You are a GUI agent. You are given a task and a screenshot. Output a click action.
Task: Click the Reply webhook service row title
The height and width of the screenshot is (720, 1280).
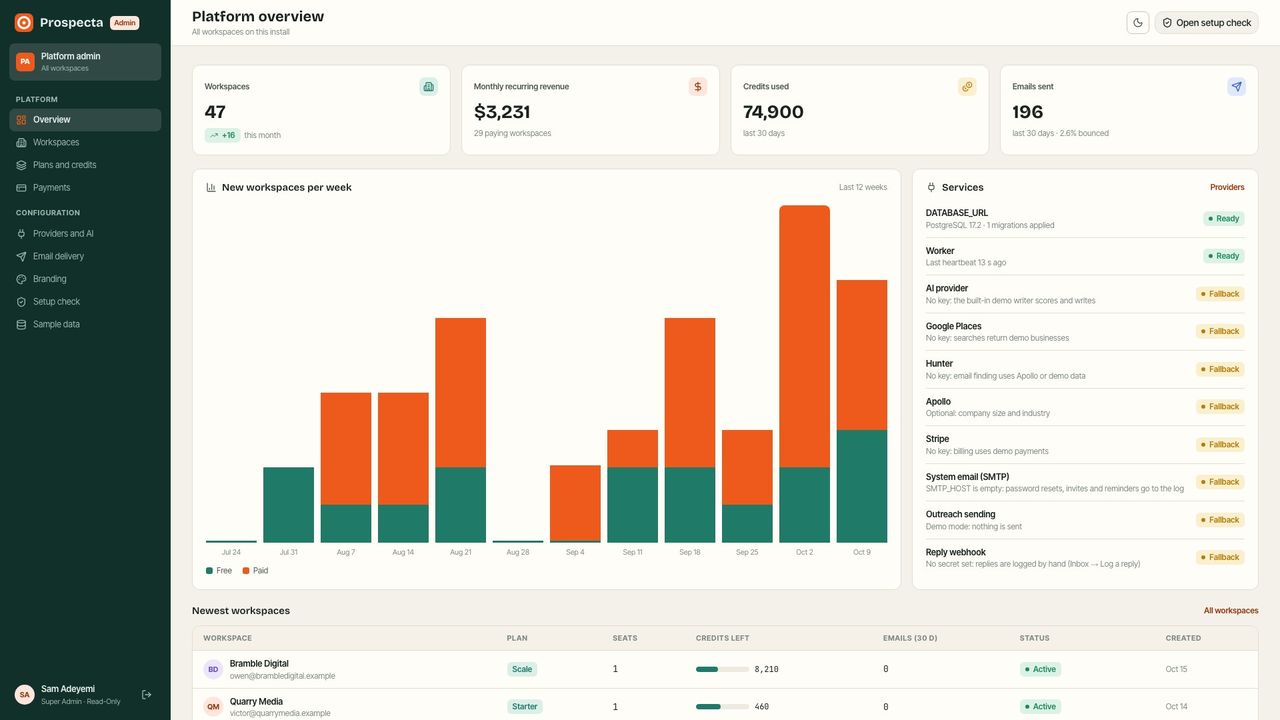pos(956,552)
